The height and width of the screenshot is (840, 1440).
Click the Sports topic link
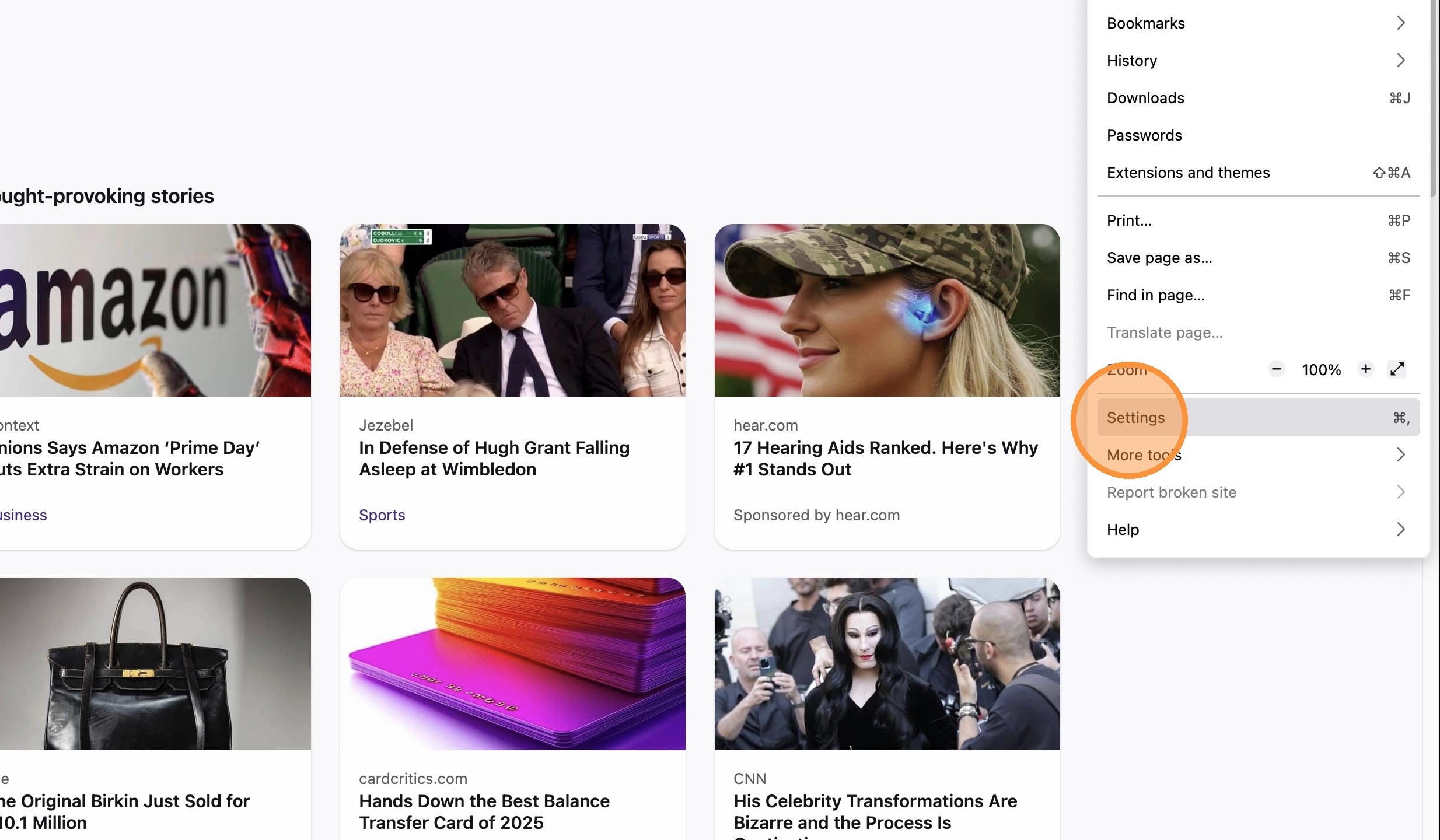point(382,515)
